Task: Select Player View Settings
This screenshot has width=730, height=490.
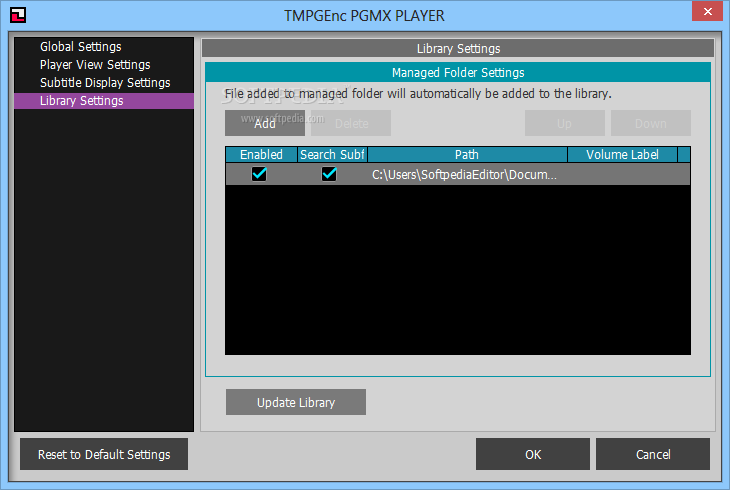Action: click(104, 65)
